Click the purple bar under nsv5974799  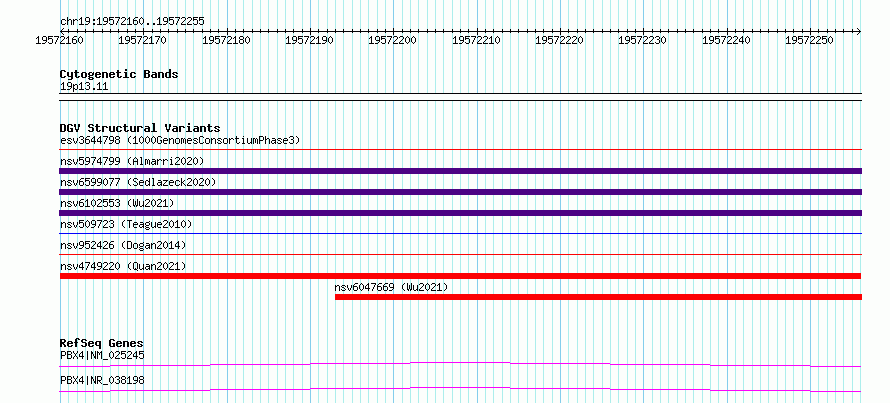(x=460, y=171)
